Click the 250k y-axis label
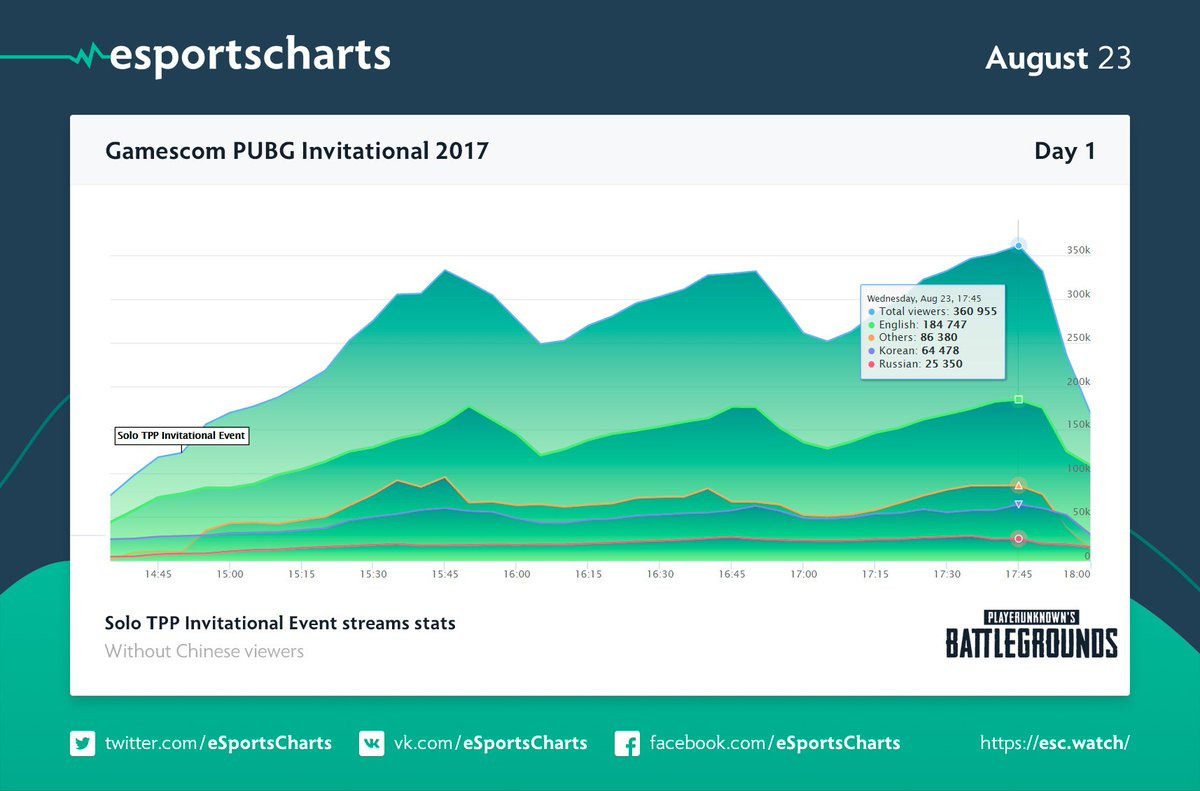The width and height of the screenshot is (1200, 791). pyautogui.click(x=1079, y=337)
